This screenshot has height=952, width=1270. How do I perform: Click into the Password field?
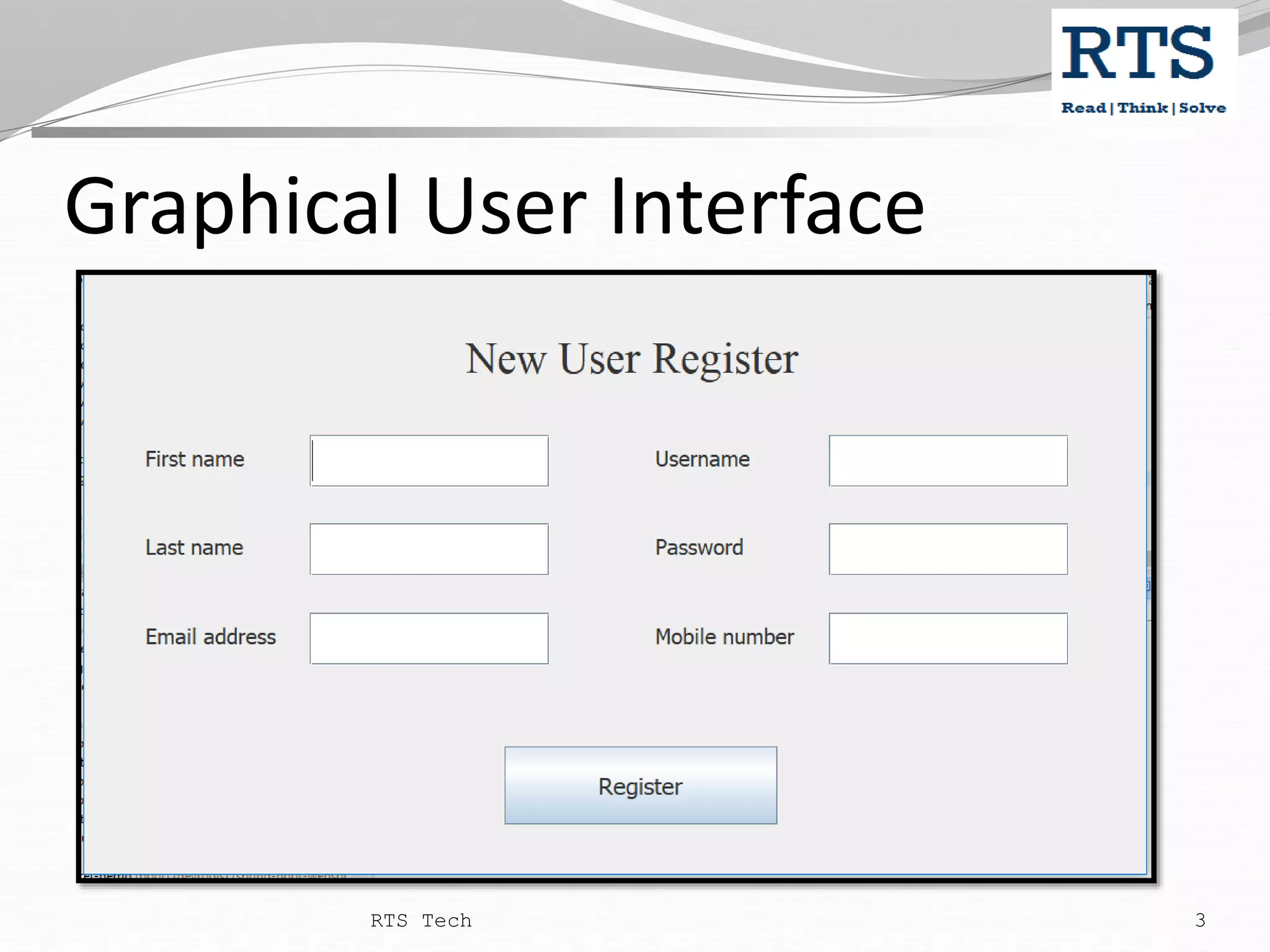(x=948, y=549)
